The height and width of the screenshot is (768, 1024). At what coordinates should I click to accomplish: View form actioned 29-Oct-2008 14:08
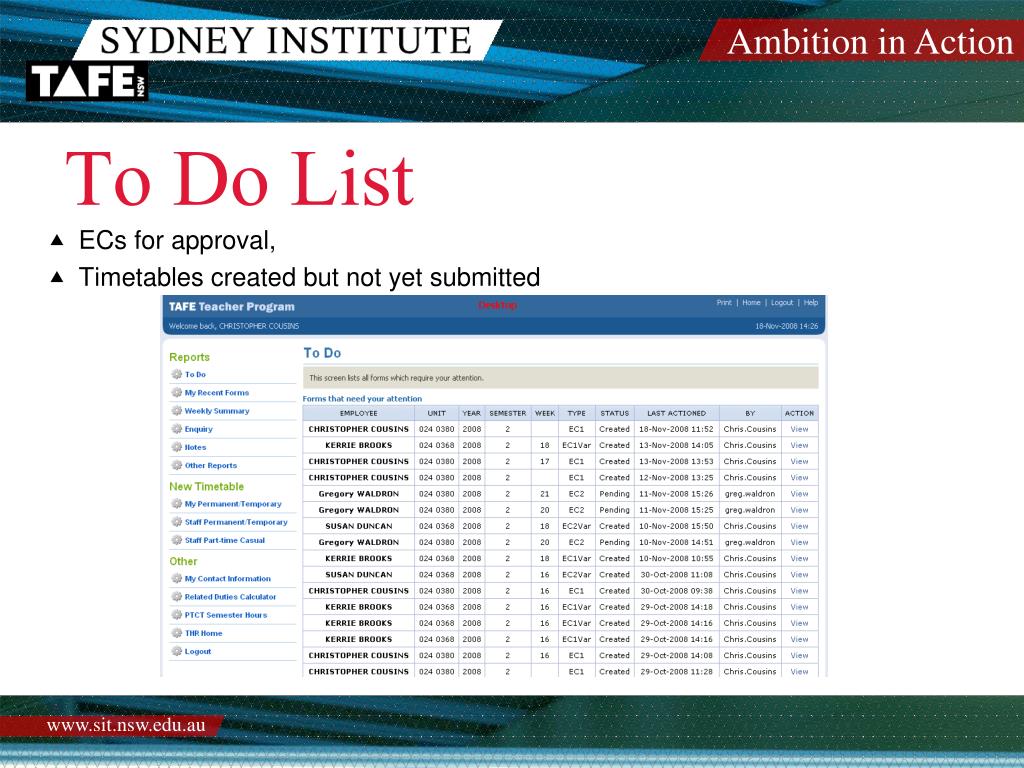point(799,656)
